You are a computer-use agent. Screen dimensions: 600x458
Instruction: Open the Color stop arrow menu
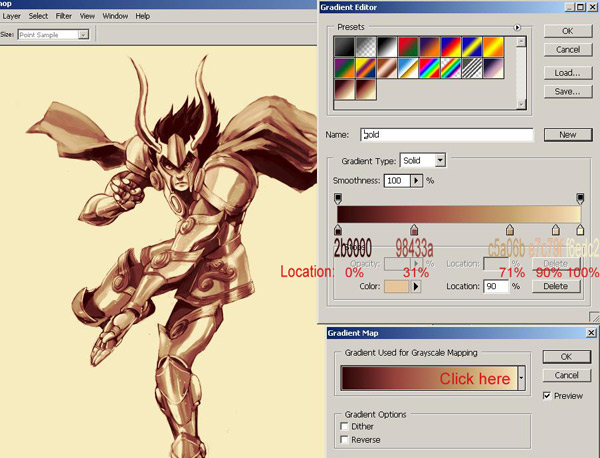pos(416,286)
